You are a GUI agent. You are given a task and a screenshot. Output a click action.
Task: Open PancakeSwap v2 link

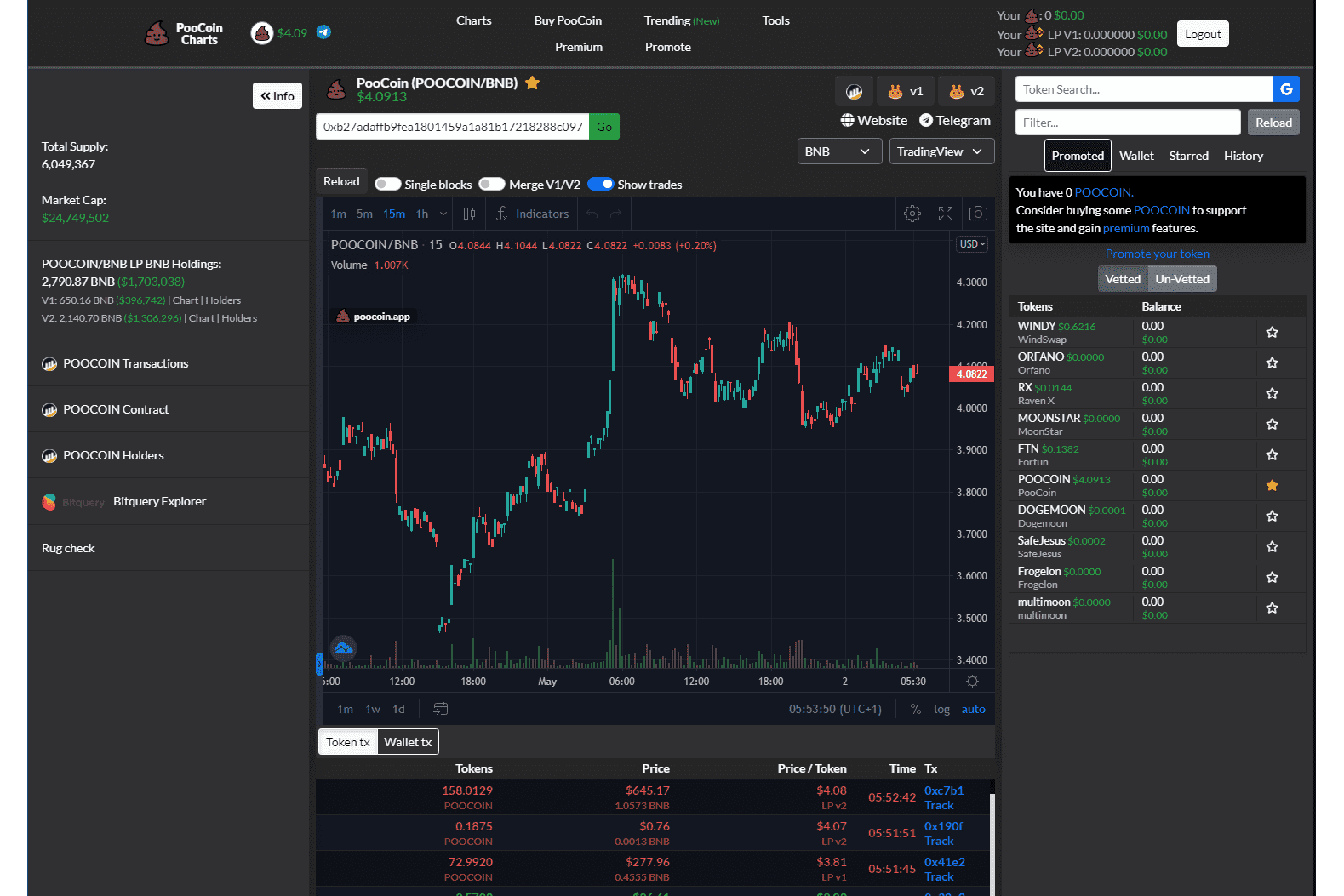966,92
